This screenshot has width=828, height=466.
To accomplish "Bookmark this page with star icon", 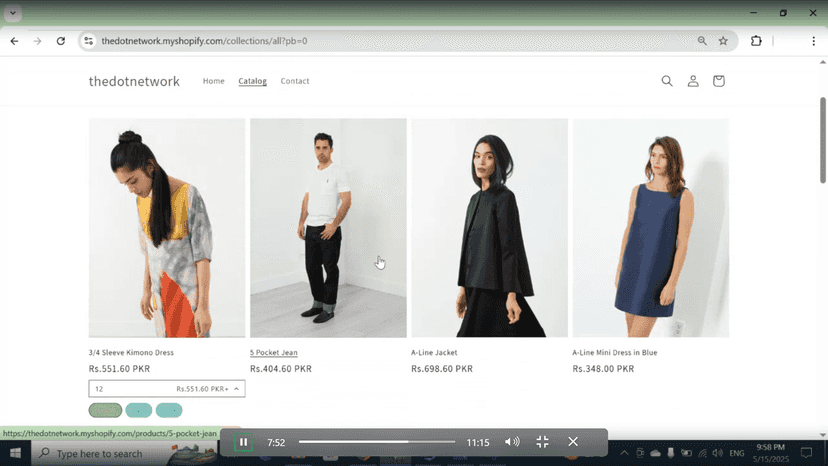I will (x=723, y=41).
